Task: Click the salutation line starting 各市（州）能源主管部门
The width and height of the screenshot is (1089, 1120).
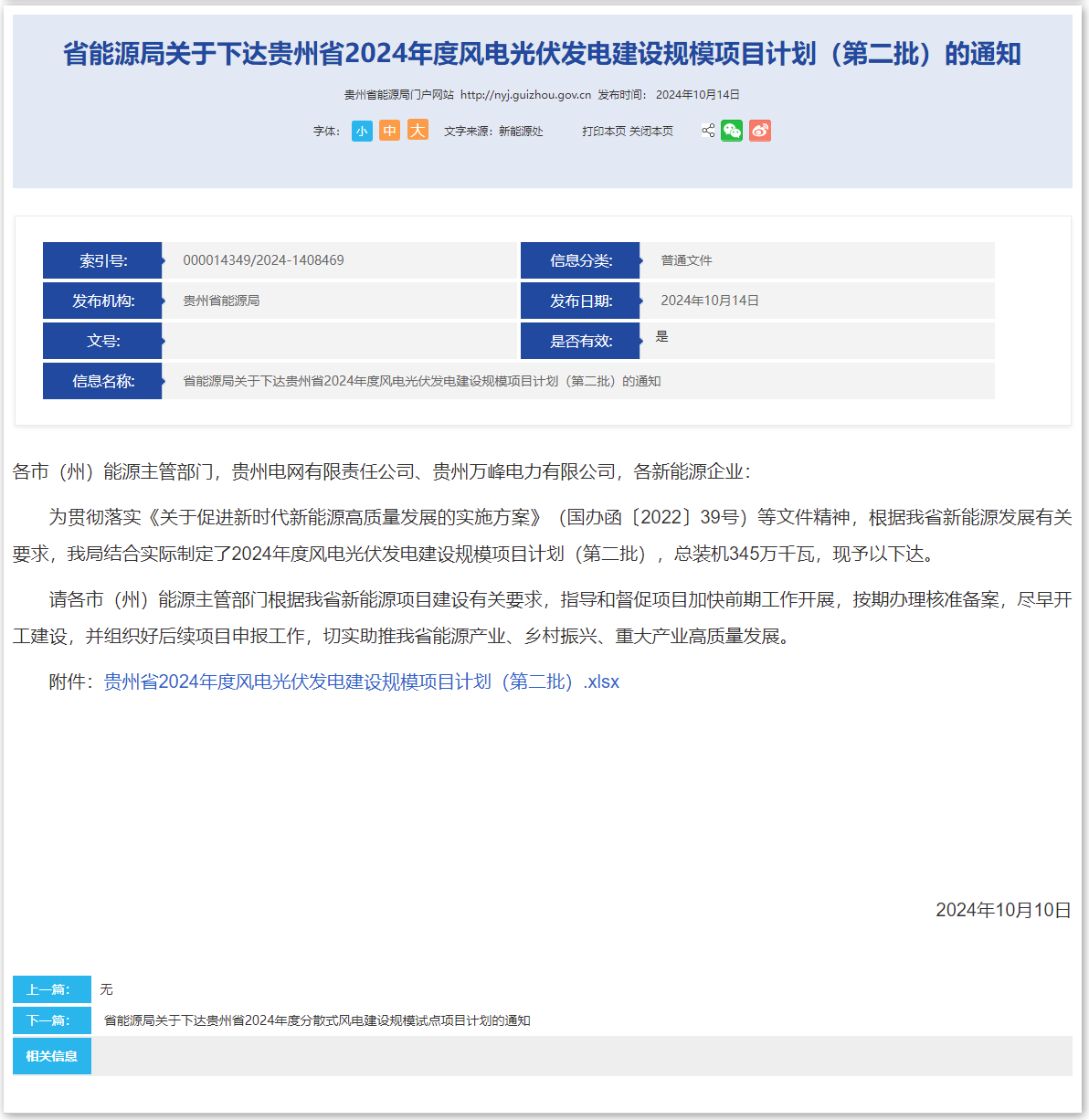Action: coord(382,471)
